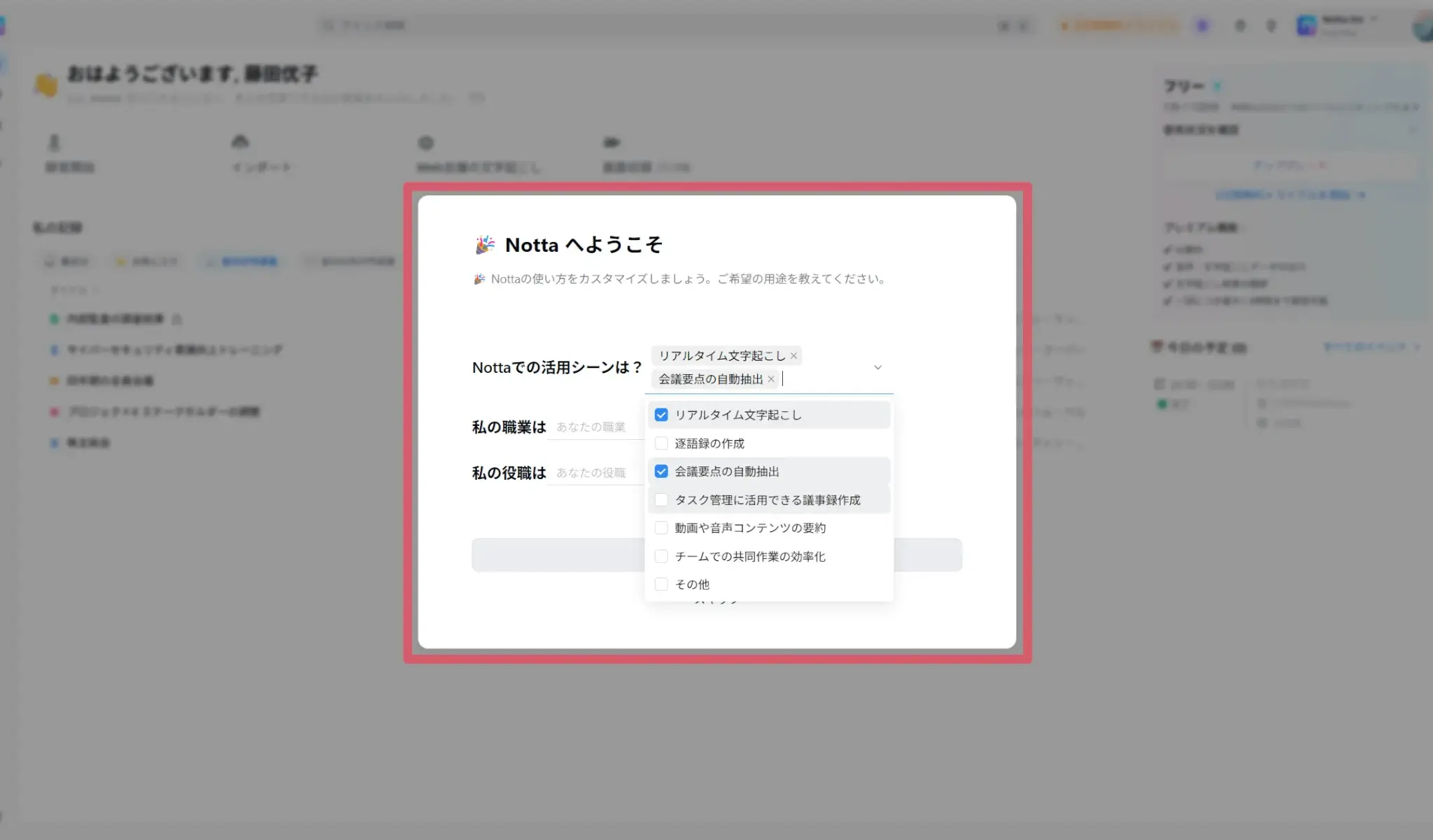Remove the リアルタイム文字起こし tag

tap(793, 356)
